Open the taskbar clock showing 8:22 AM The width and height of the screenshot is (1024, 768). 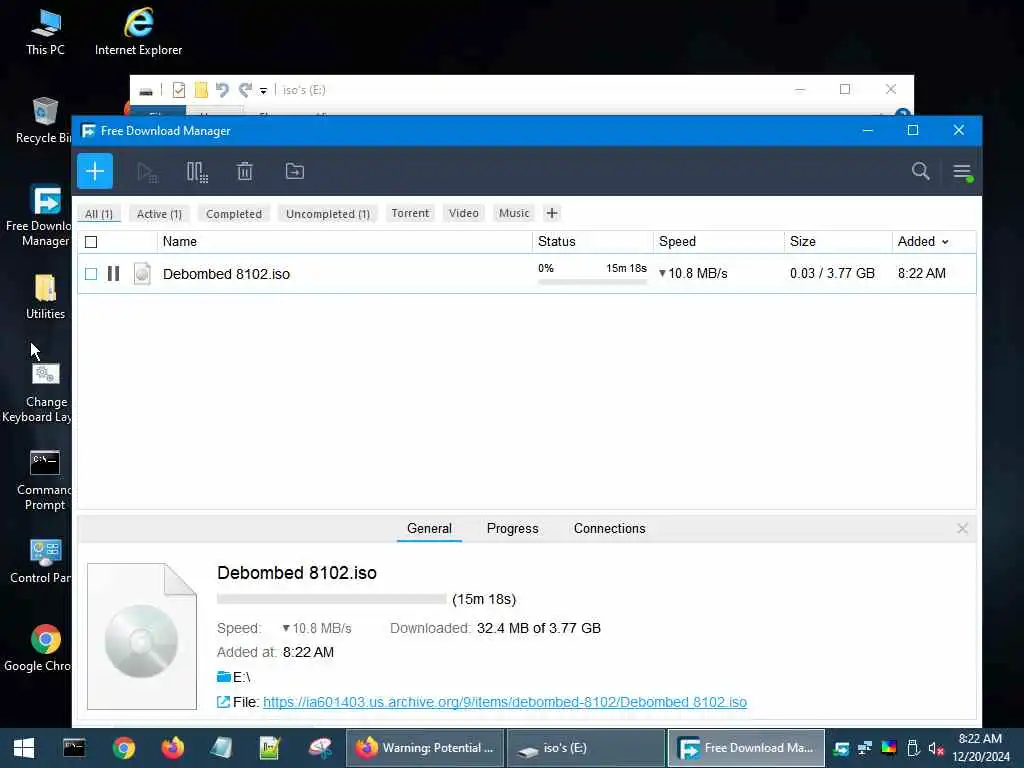point(980,748)
